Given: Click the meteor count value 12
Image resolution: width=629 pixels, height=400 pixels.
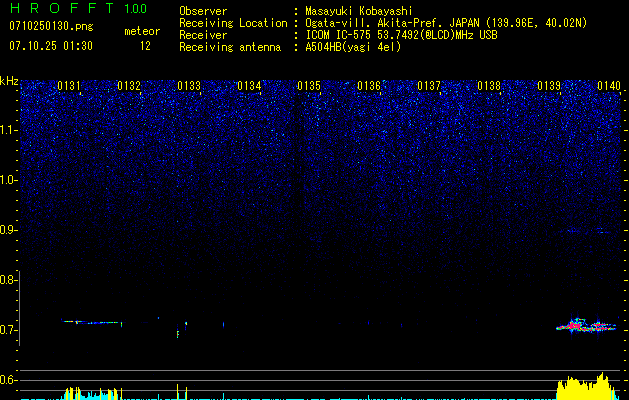Looking at the screenshot, I should 145,46.
